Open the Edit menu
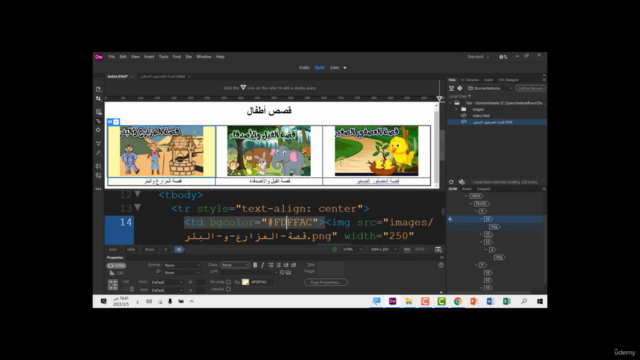 tap(123, 57)
